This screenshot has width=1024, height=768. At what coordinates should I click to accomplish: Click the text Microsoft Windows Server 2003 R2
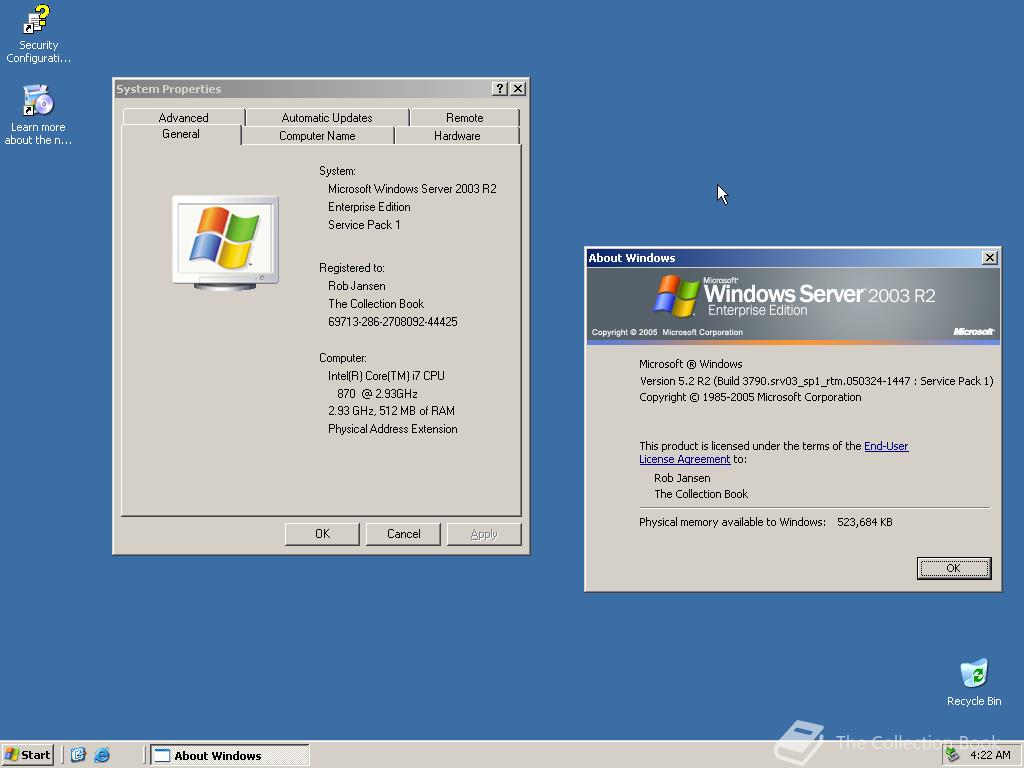412,189
